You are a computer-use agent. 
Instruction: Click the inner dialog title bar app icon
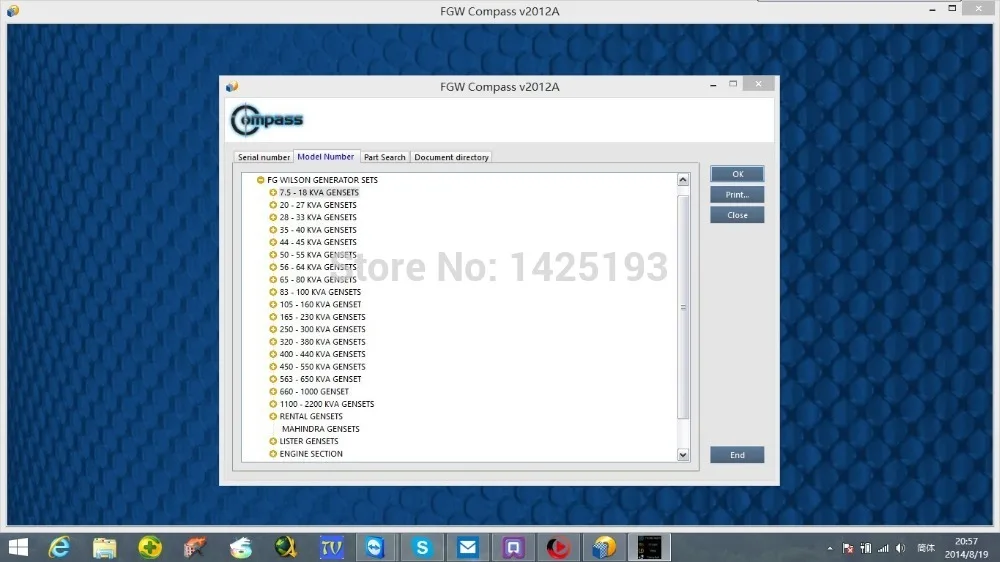(232, 86)
